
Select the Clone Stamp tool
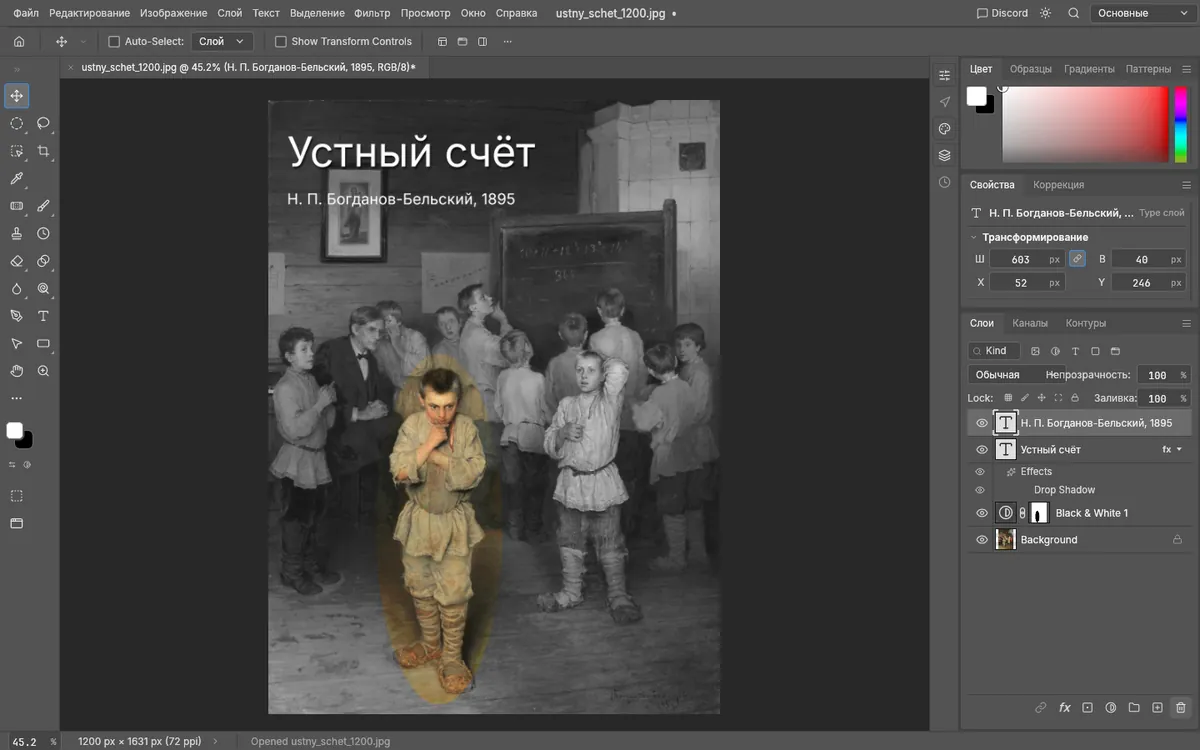[x=16, y=233]
